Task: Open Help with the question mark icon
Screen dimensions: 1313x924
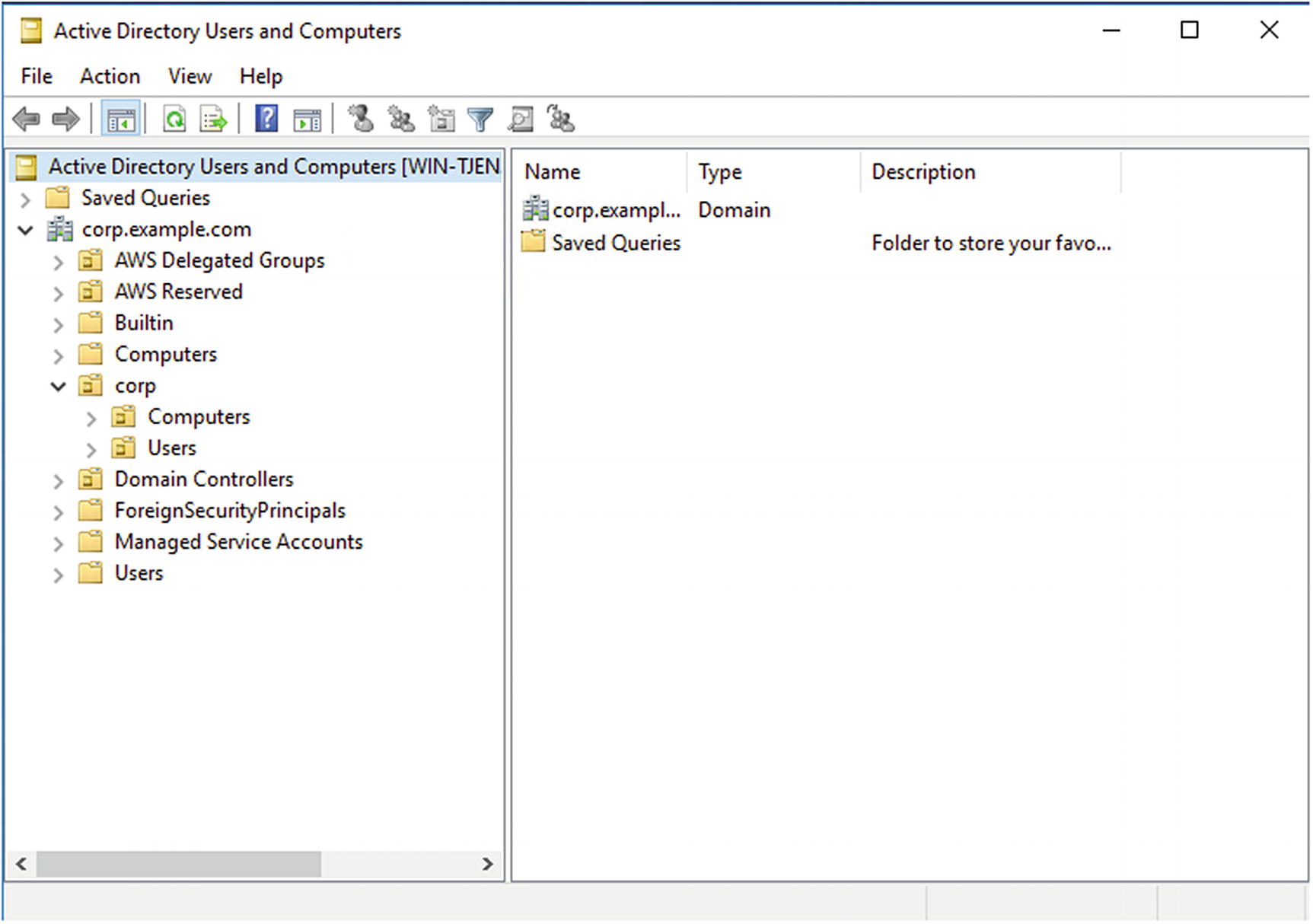Action: pyautogui.click(x=266, y=119)
